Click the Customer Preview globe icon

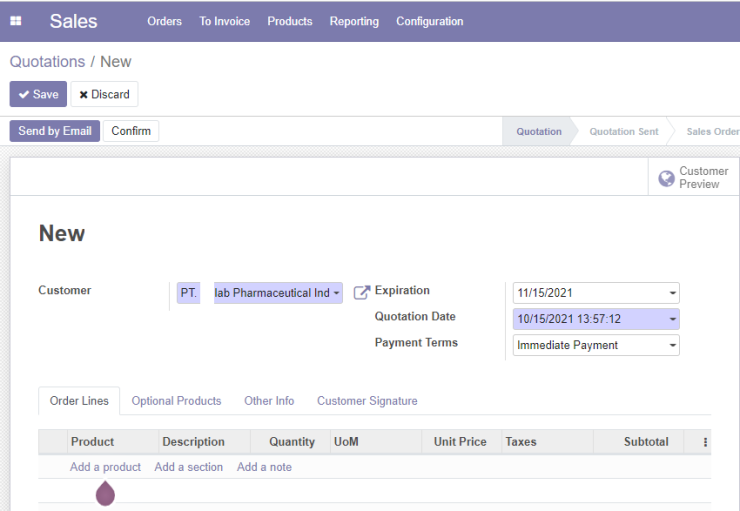(x=666, y=178)
